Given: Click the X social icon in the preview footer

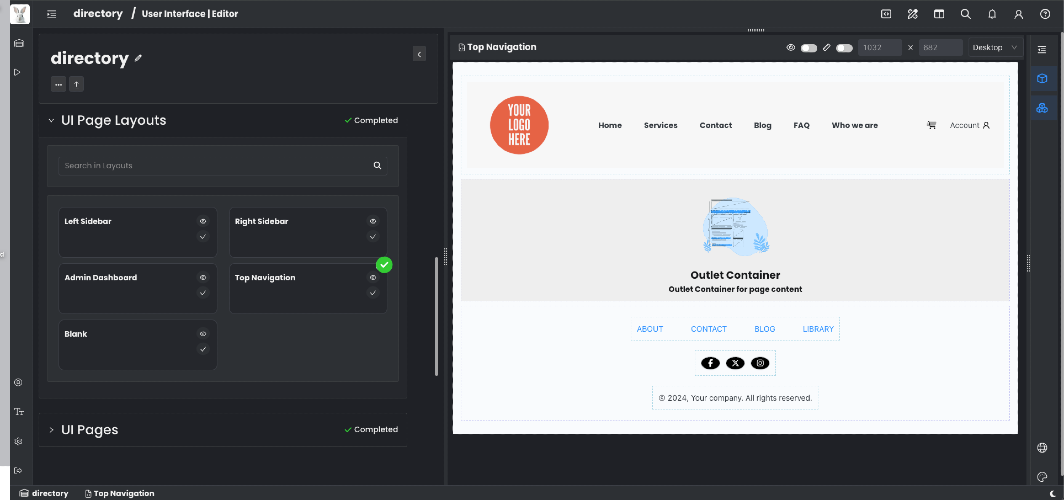Looking at the screenshot, I should pyautogui.click(x=736, y=363).
